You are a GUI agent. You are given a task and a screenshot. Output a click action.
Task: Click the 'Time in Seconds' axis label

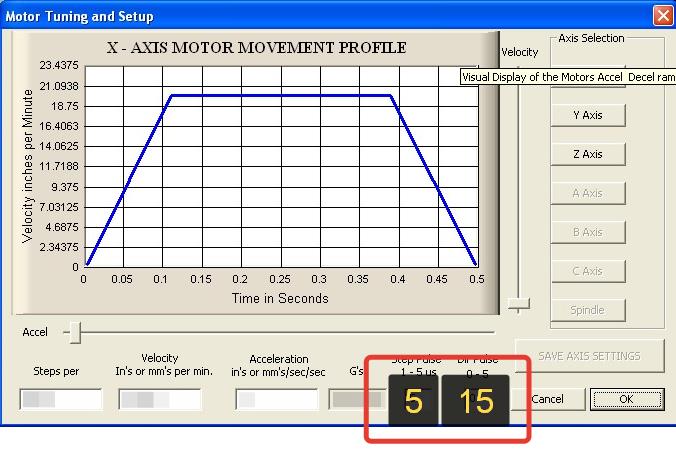280,298
